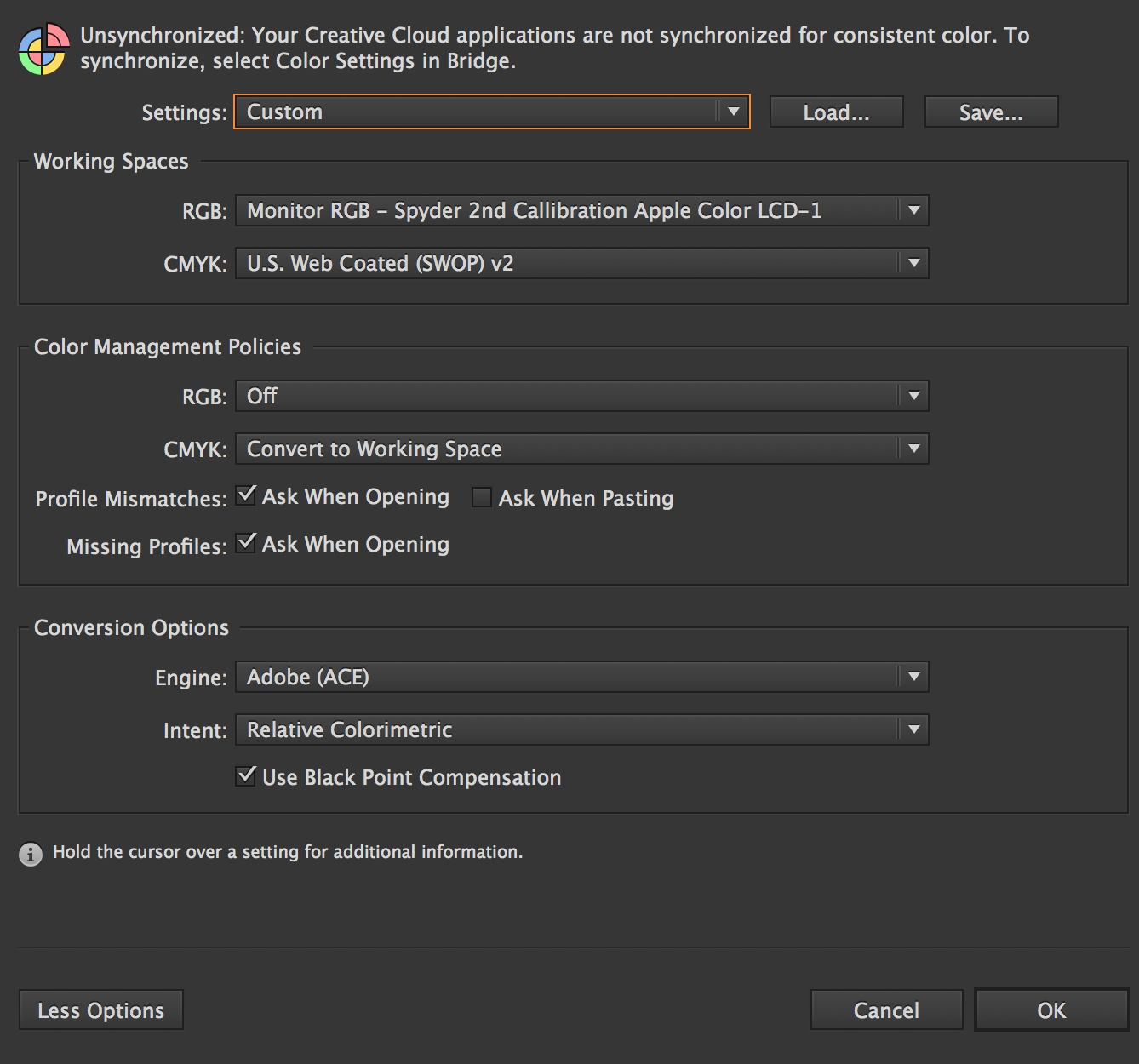
Task: Click the Missing Profiles: label
Action: point(146,546)
